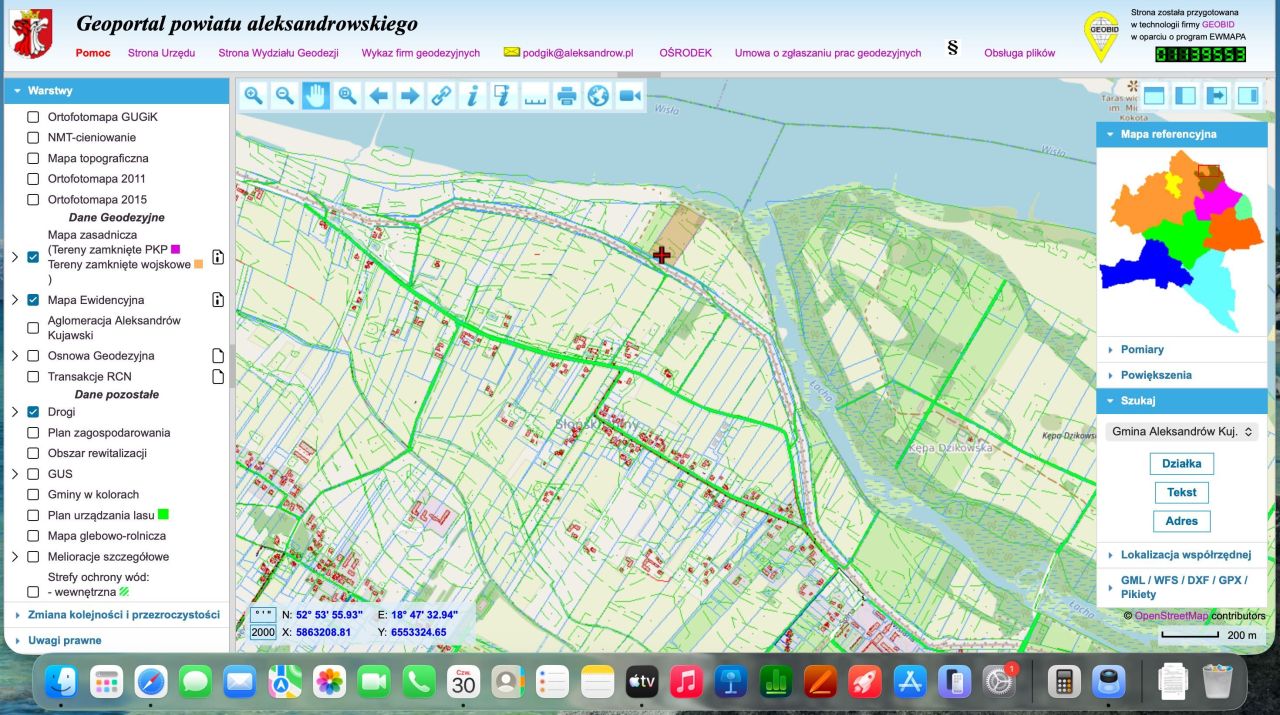
Task: Expand the Osnowa Geodezyjna layer group
Action: (x=14, y=356)
